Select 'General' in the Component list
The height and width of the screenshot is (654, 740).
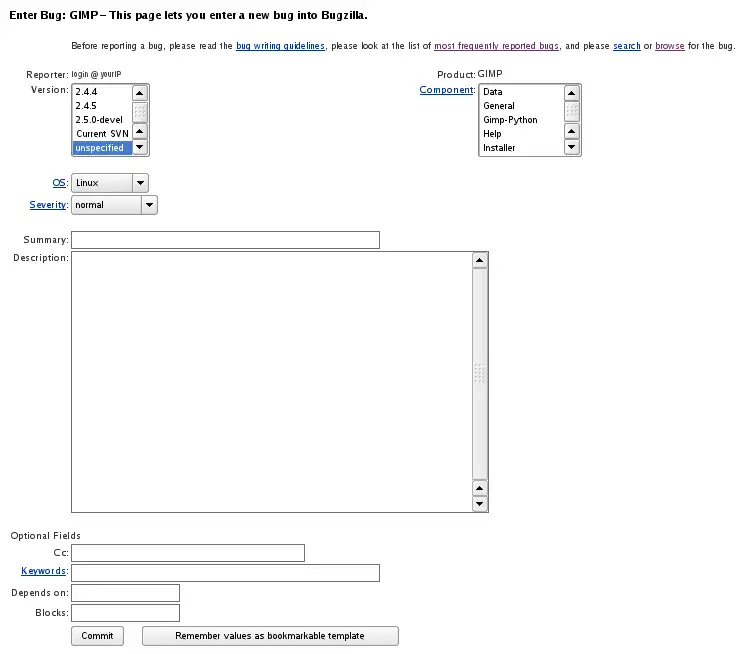(520, 106)
